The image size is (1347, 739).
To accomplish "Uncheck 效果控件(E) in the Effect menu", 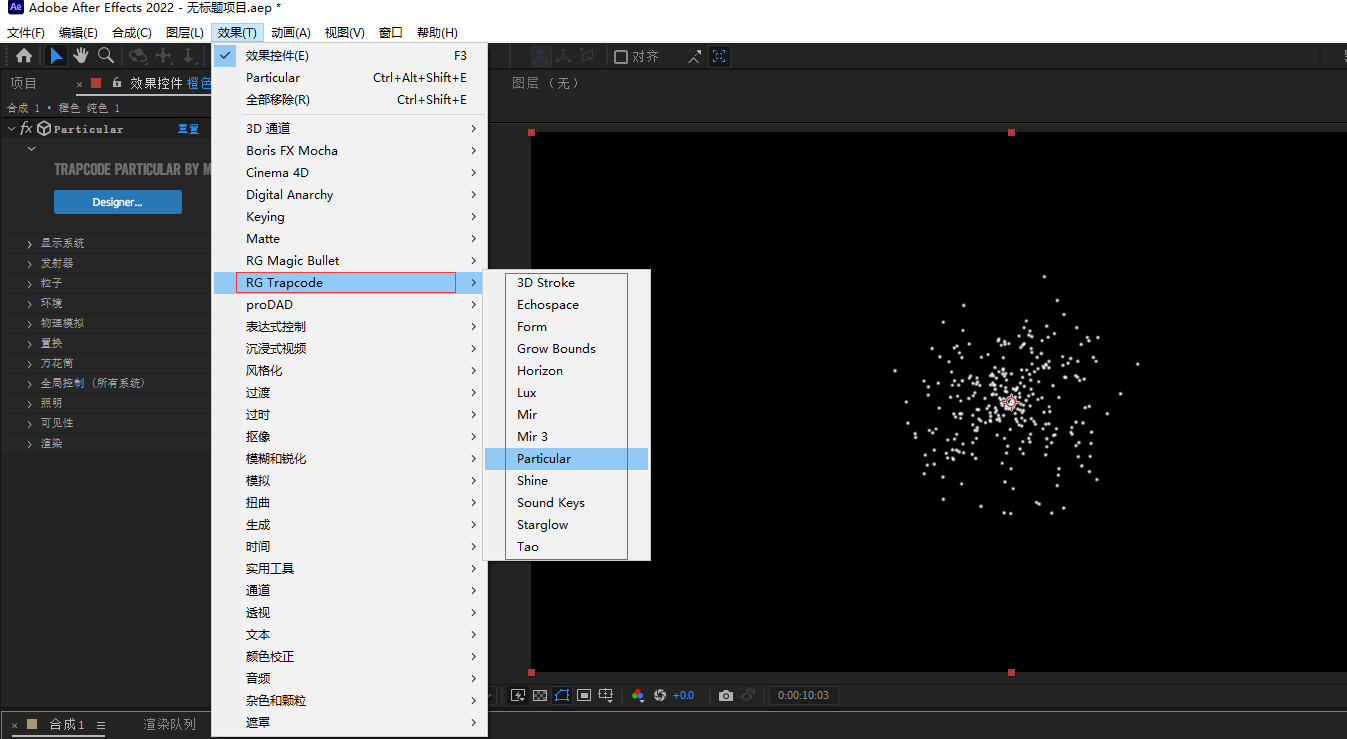I will click(349, 56).
